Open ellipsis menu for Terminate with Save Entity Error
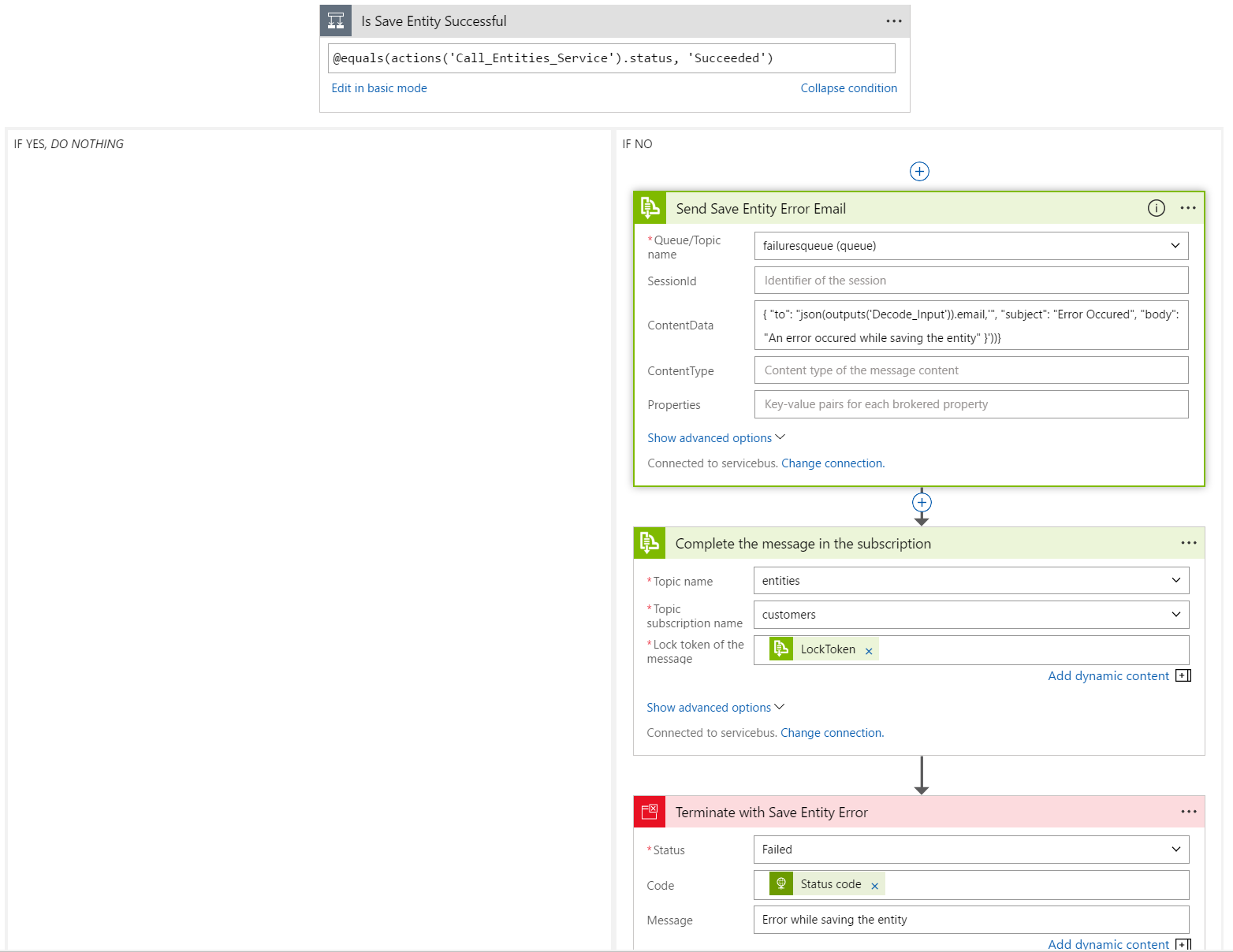 pyautogui.click(x=1189, y=812)
